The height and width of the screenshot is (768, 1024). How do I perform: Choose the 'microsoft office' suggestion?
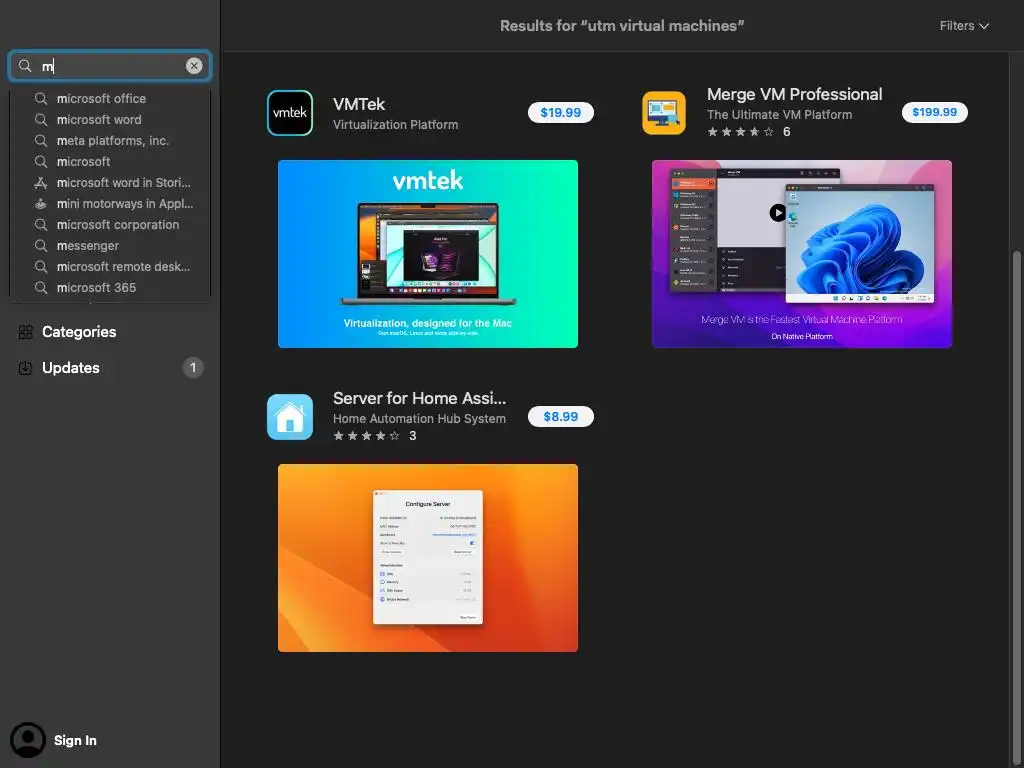(x=110, y=99)
